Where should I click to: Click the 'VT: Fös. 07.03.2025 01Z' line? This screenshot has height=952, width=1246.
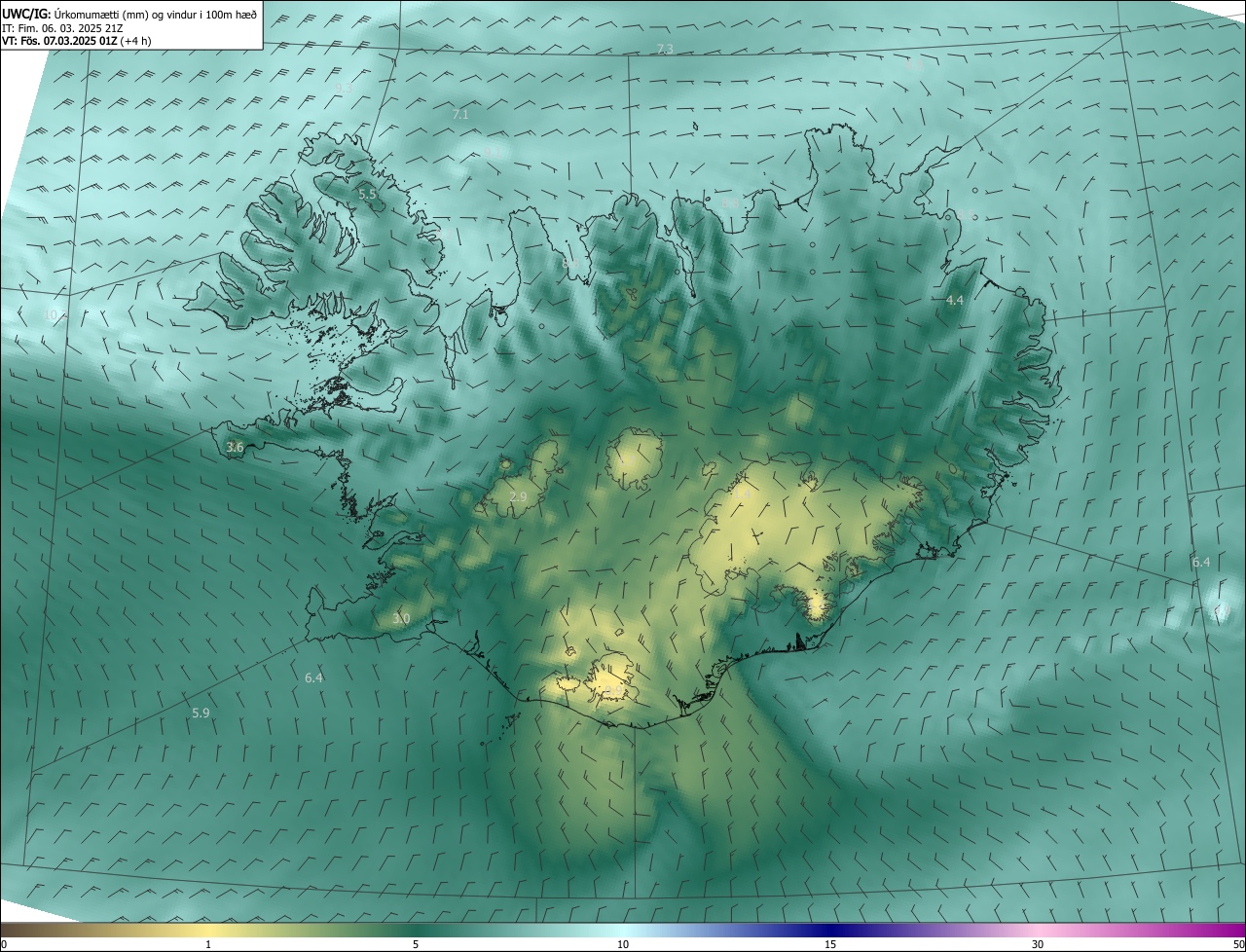pyautogui.click(x=76, y=41)
